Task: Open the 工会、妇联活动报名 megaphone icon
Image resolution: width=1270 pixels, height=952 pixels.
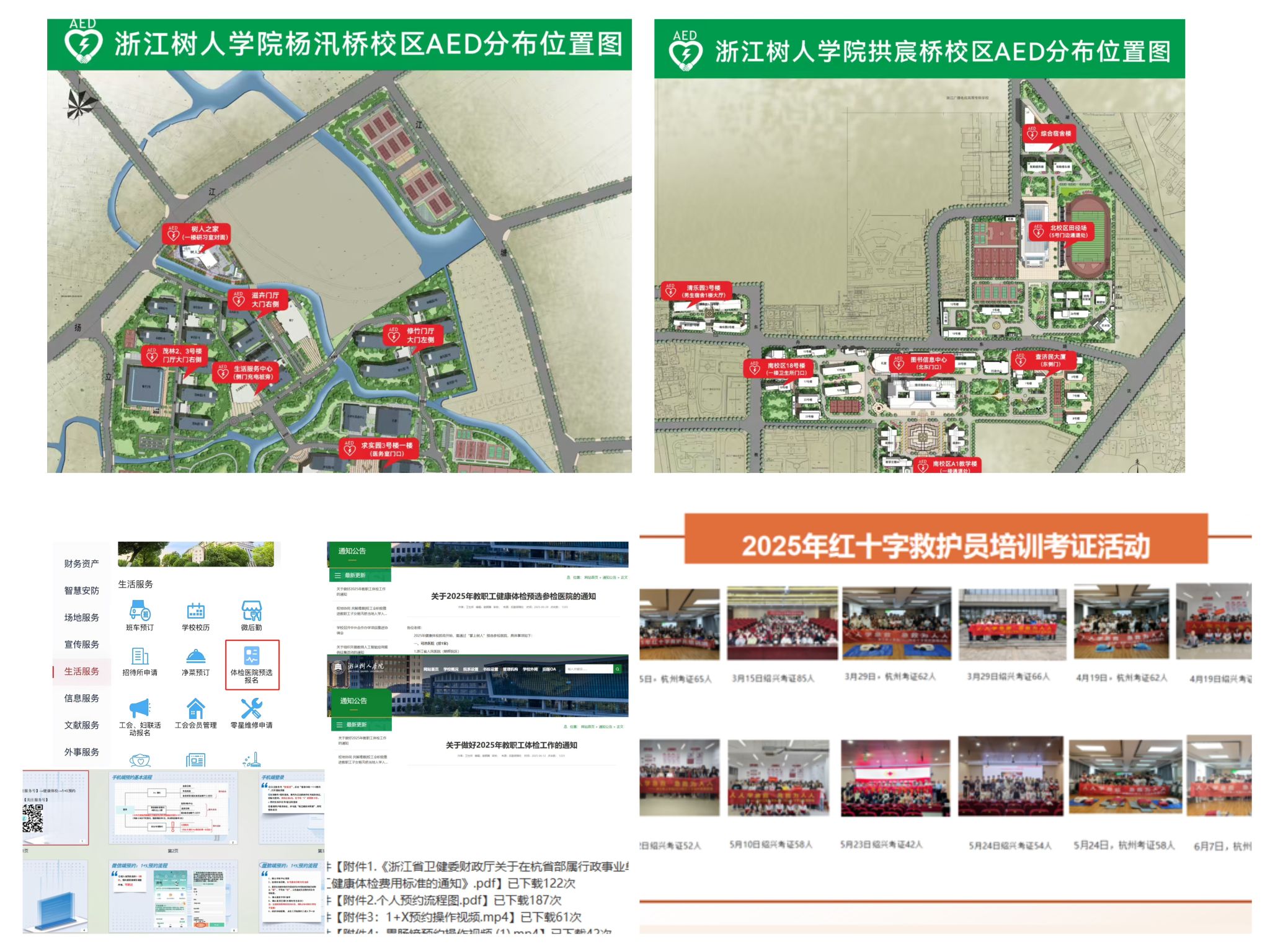Action: [140, 708]
